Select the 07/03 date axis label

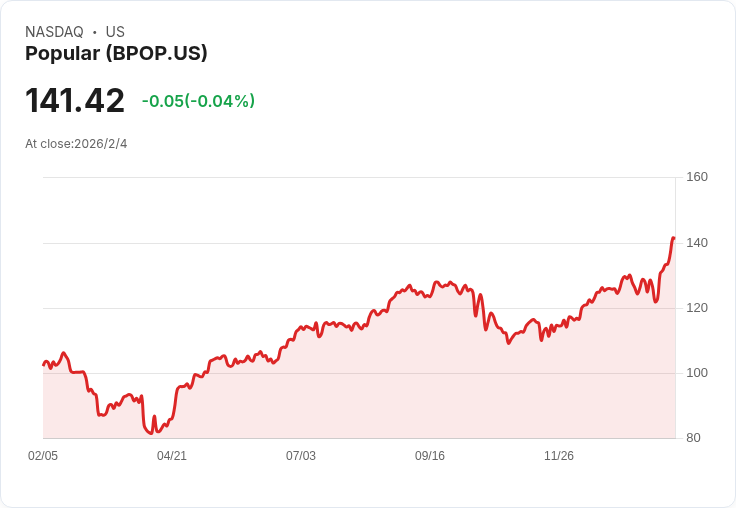[x=301, y=456]
